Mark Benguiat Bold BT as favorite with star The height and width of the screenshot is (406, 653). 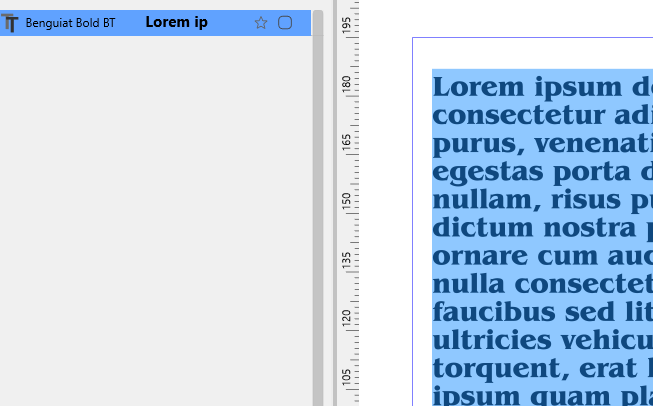(261, 23)
